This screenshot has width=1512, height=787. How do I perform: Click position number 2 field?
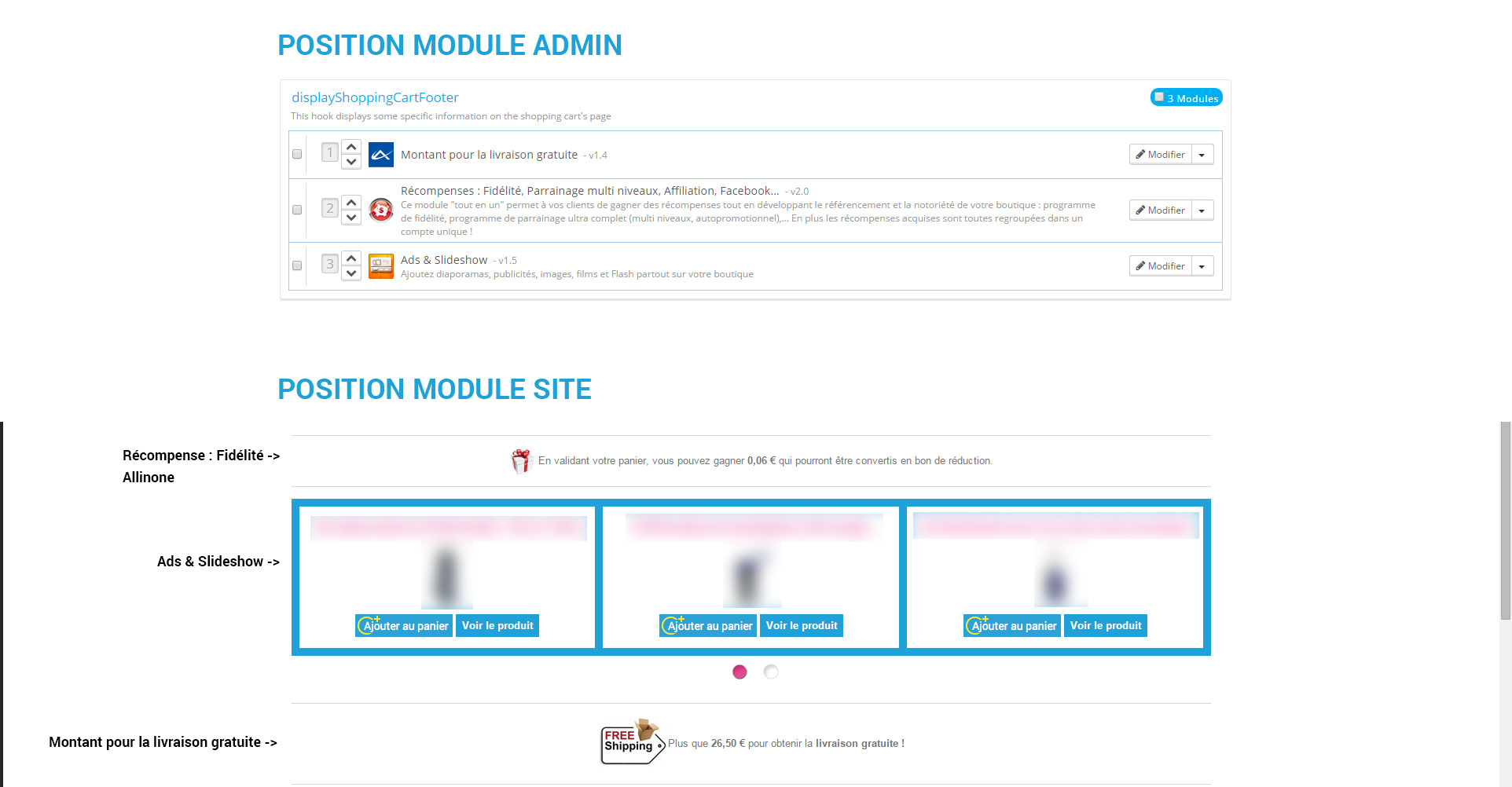[x=330, y=208]
